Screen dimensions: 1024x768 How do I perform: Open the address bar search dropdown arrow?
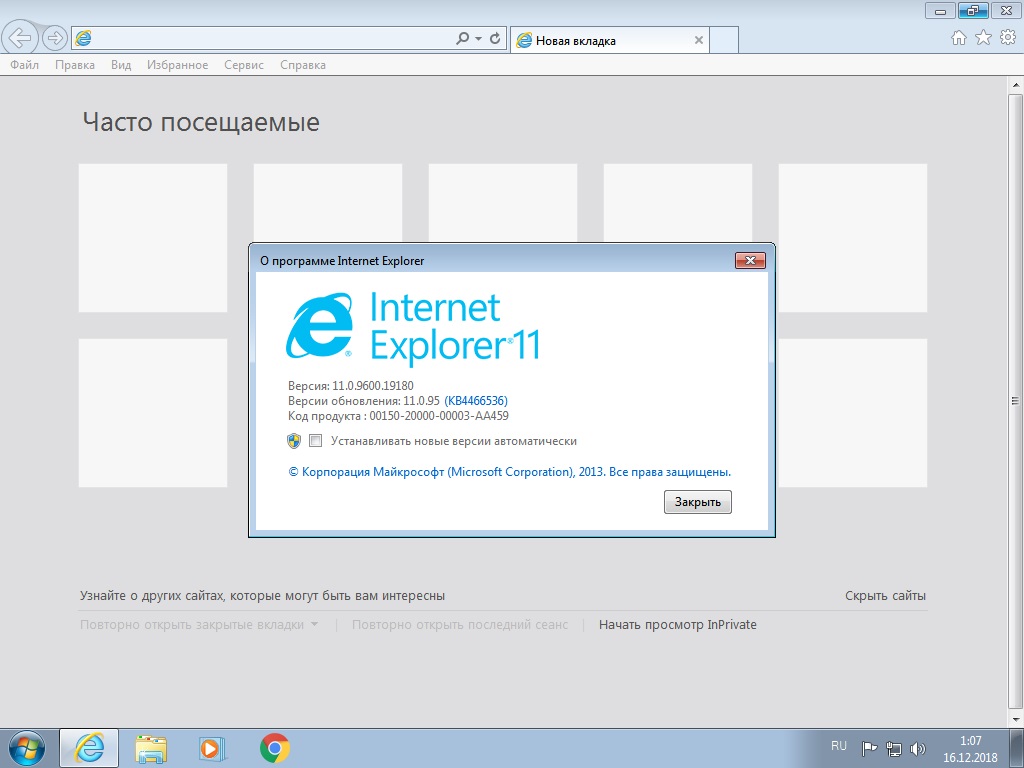point(479,39)
